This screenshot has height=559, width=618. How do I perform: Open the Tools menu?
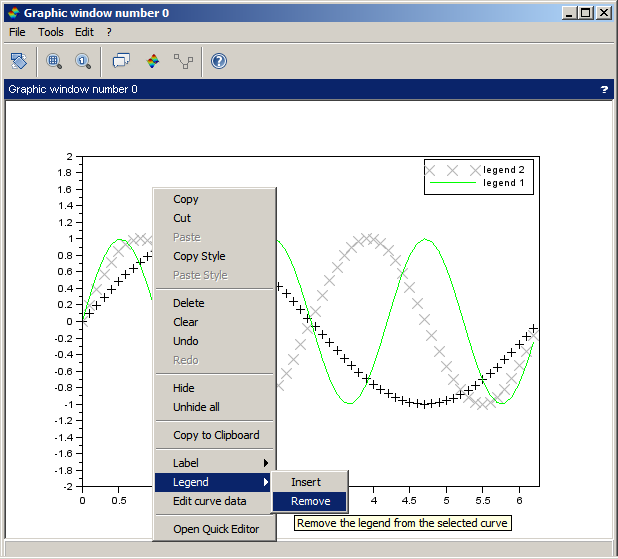coord(50,32)
